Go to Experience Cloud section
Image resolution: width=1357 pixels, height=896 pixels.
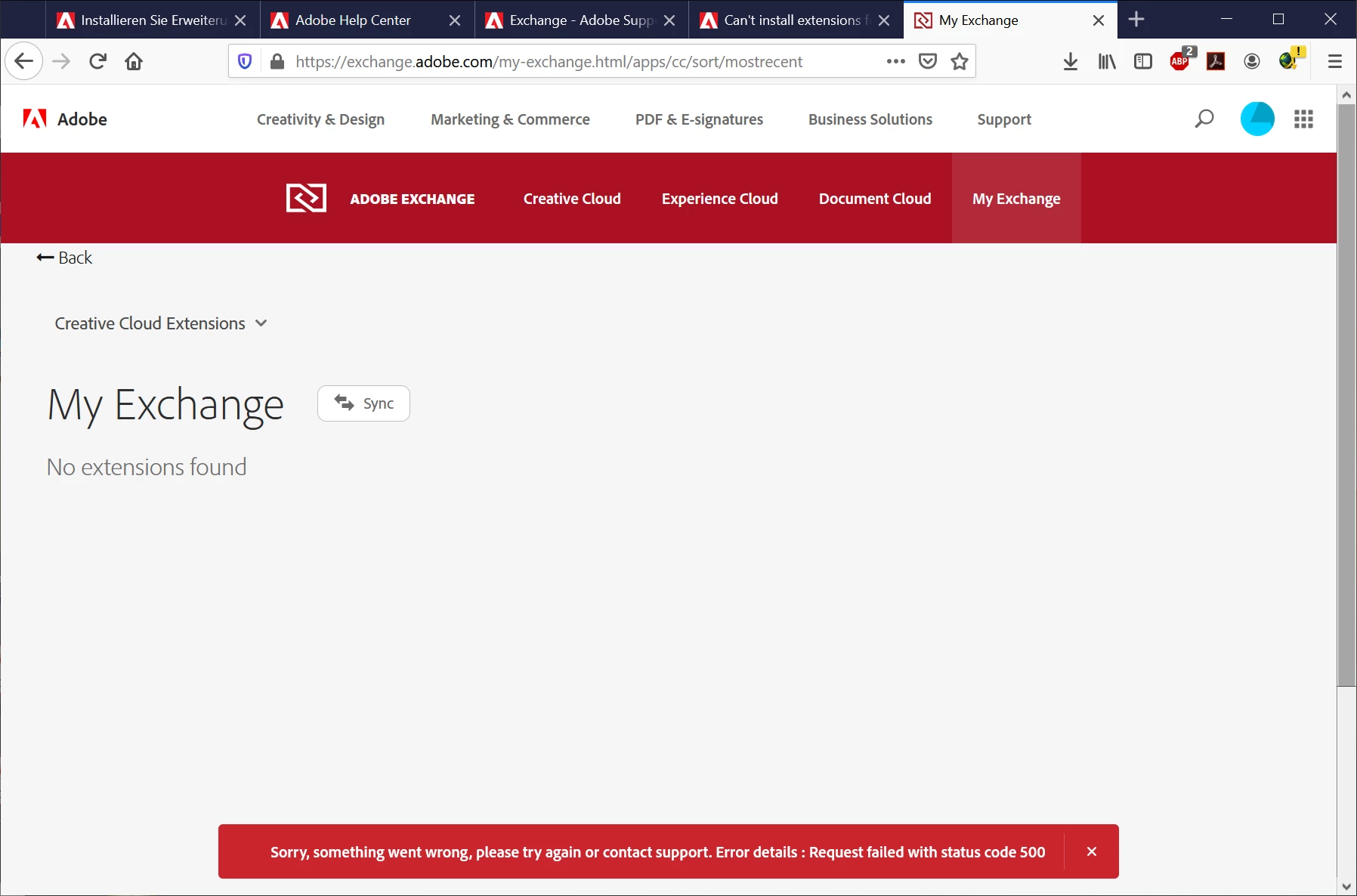(x=719, y=199)
